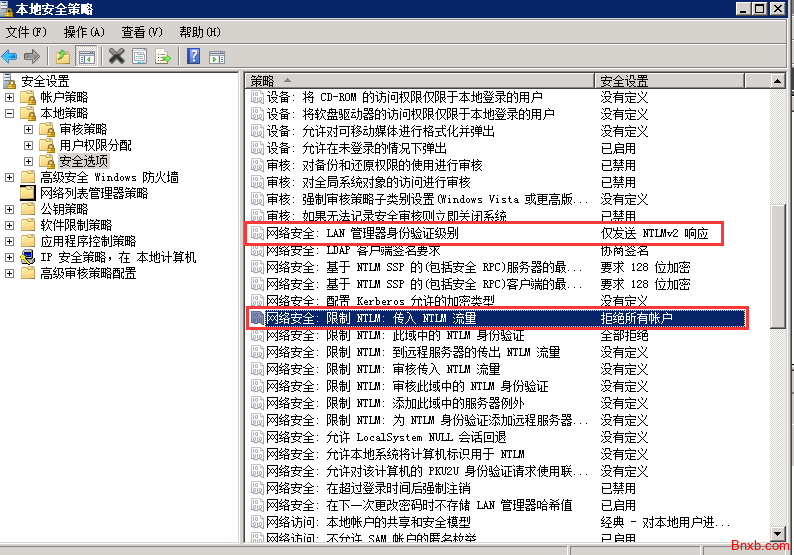Click policy icon of 允许在未登录的情况下弹出 row
This screenshot has width=794, height=555.
pyautogui.click(x=257, y=148)
